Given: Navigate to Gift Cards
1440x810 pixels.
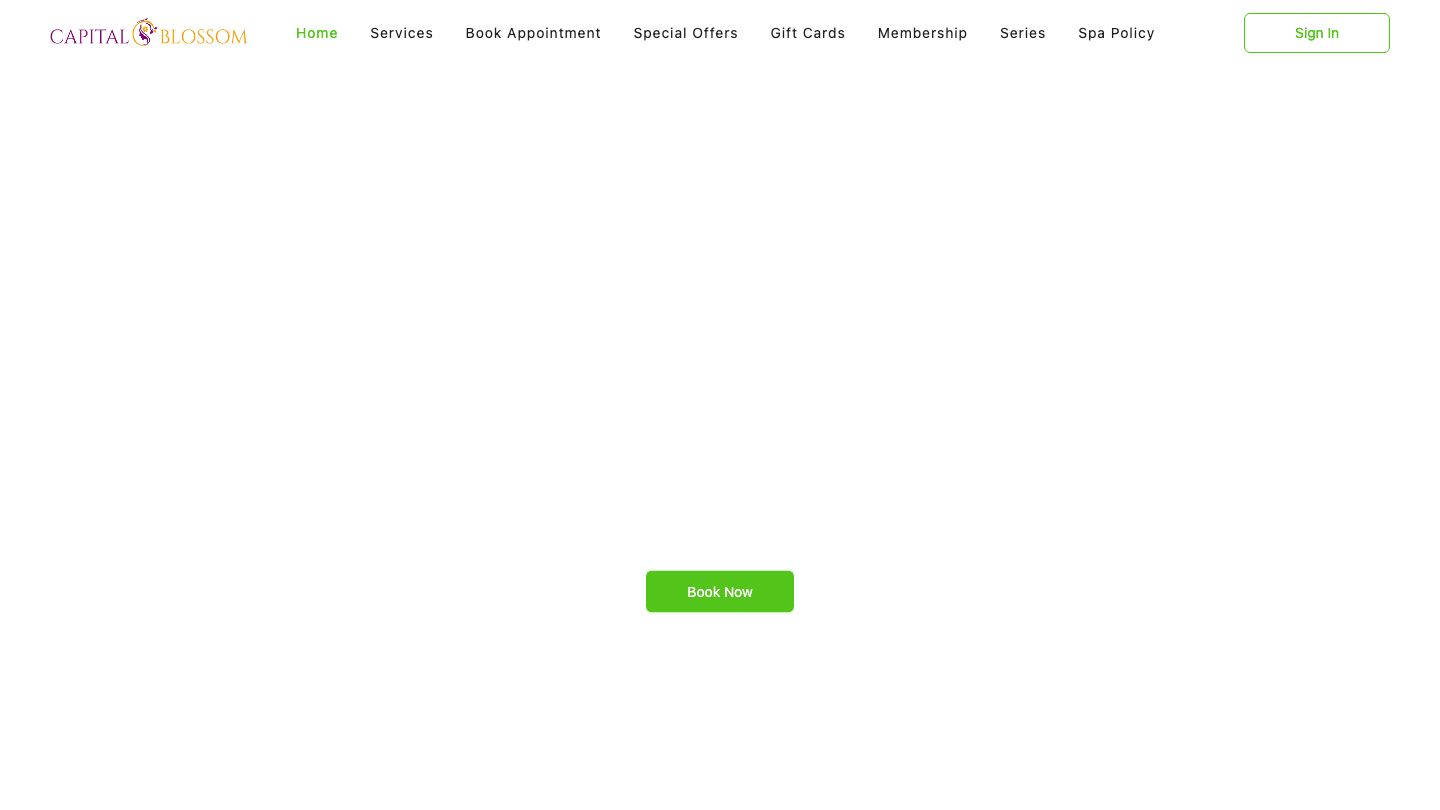Looking at the screenshot, I should (808, 33).
